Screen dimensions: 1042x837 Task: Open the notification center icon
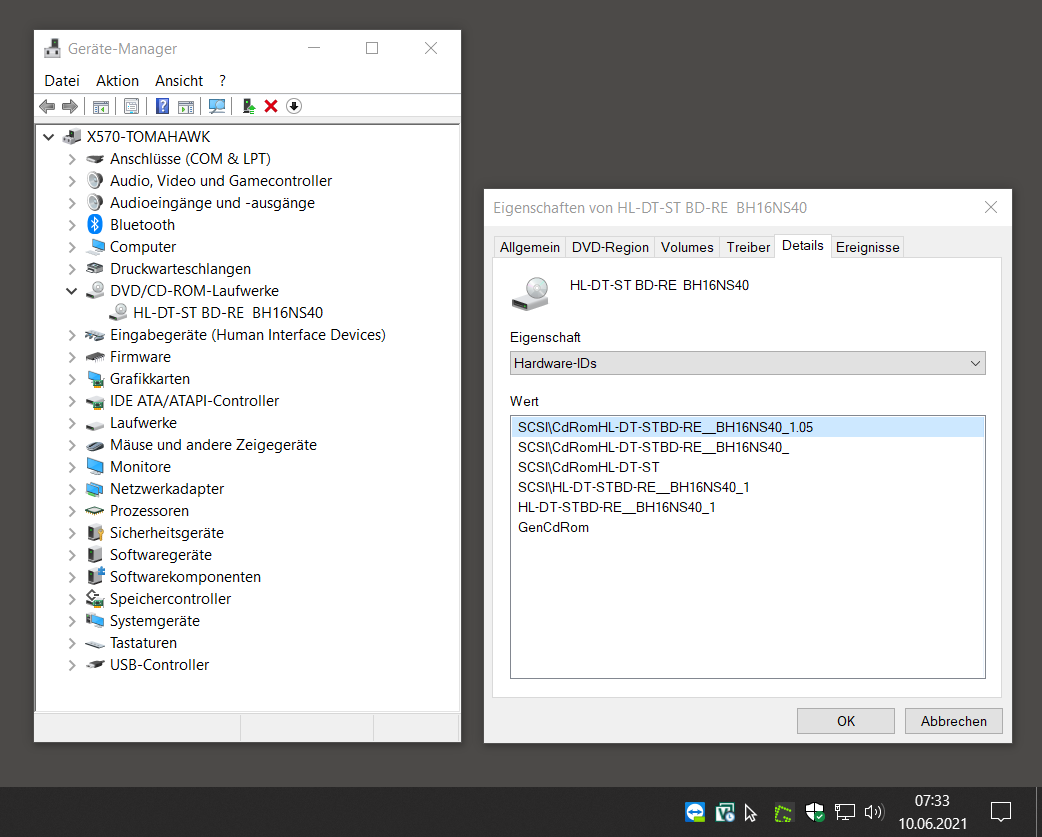click(1001, 812)
